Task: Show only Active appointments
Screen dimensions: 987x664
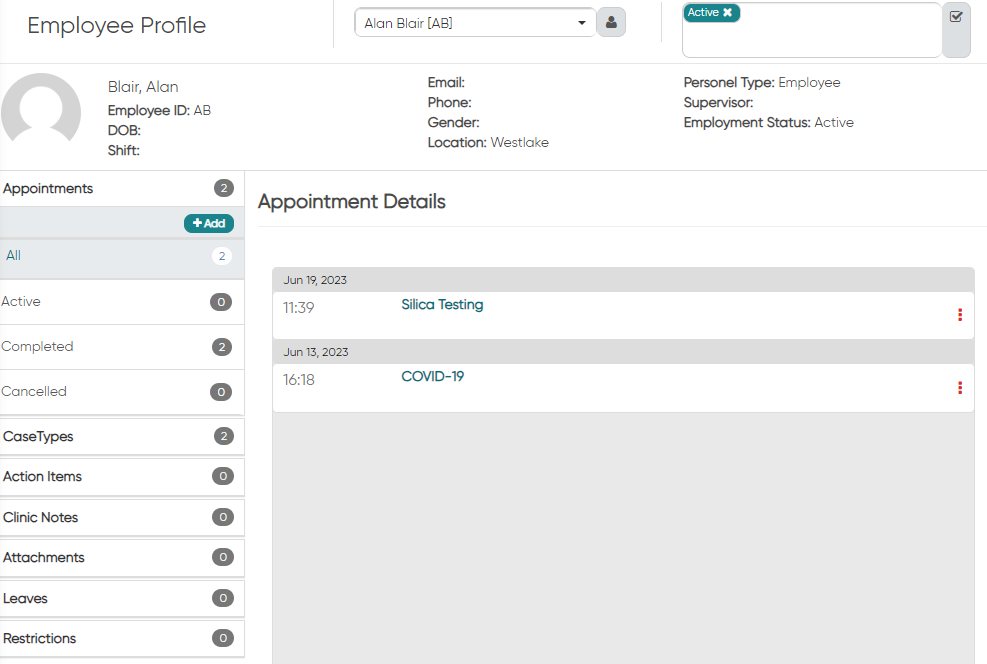Action: [121, 302]
